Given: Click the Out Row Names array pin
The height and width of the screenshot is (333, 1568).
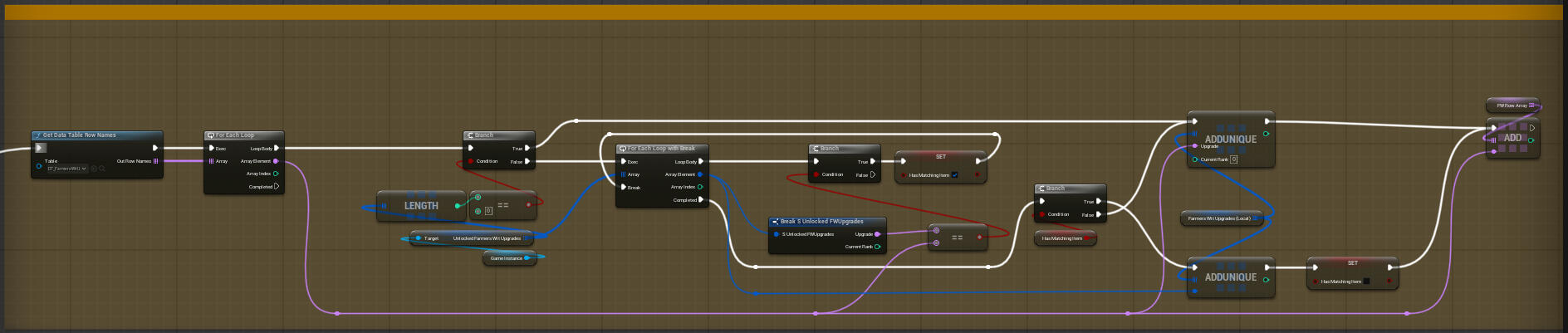Looking at the screenshot, I should [155, 161].
